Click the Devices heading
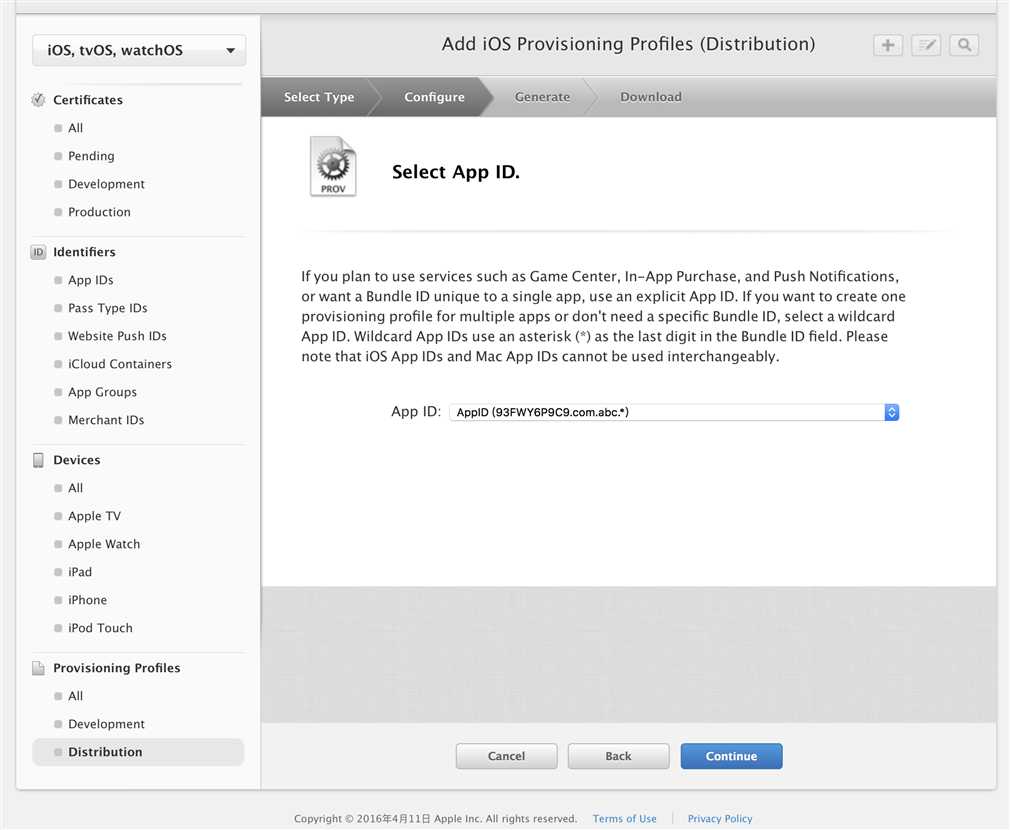Screen dimensions: 1010x830 [77, 460]
